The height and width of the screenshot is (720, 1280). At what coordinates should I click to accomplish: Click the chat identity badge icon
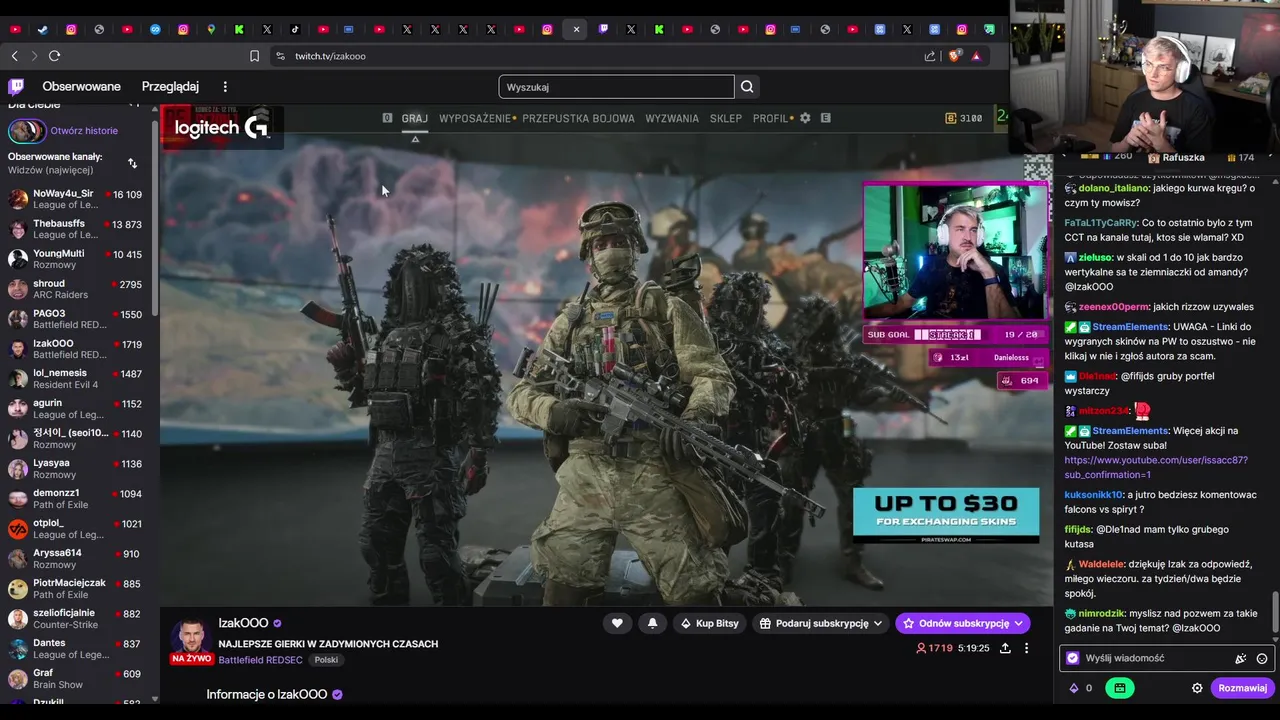(x=1073, y=658)
